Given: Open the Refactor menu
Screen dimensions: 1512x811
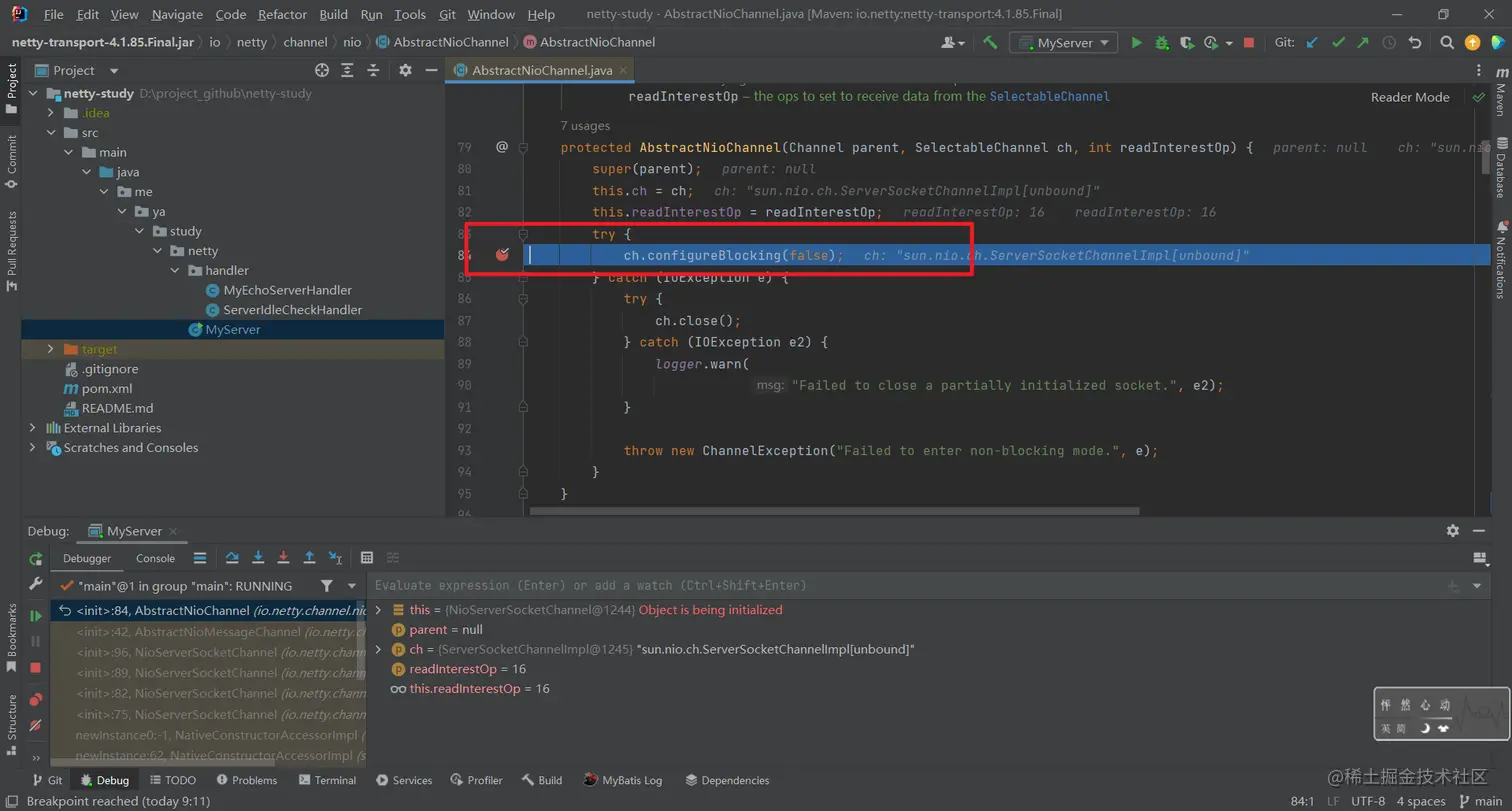Looking at the screenshot, I should click(282, 15).
